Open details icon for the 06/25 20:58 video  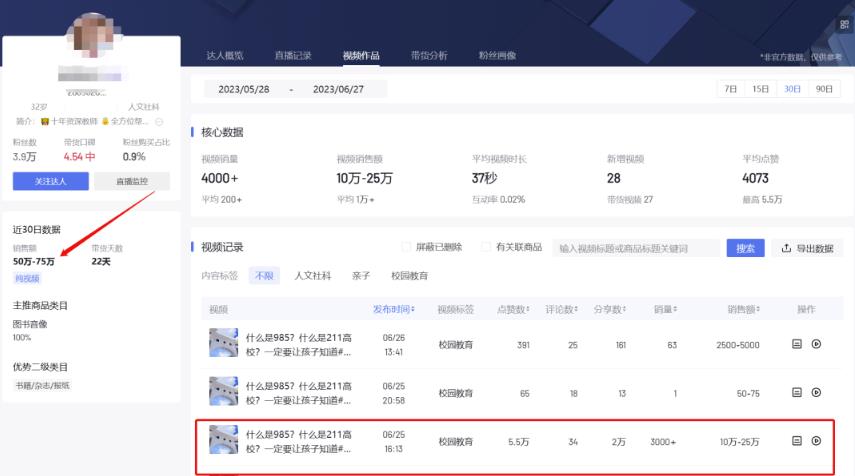pos(797,392)
